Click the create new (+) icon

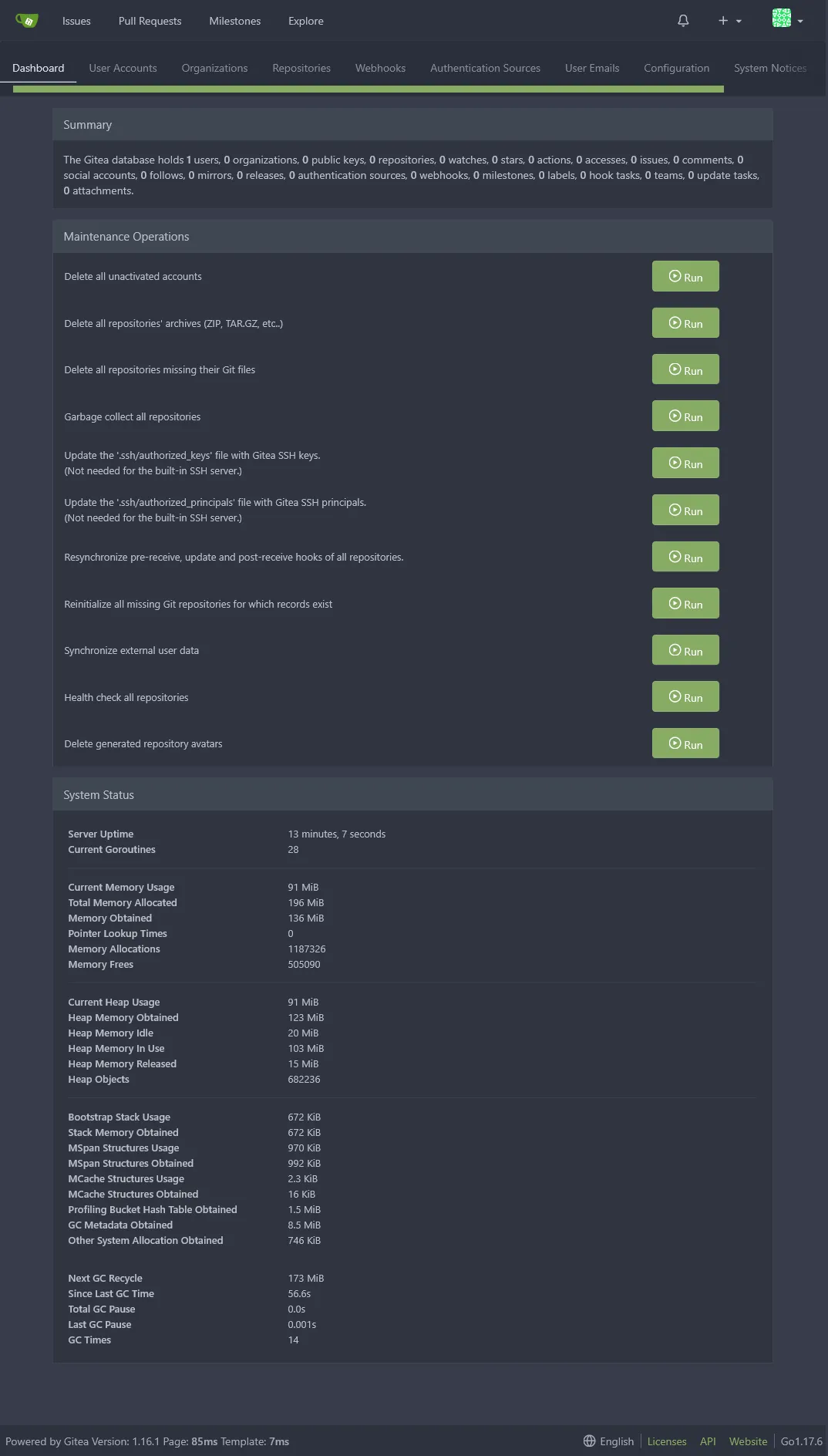722,21
